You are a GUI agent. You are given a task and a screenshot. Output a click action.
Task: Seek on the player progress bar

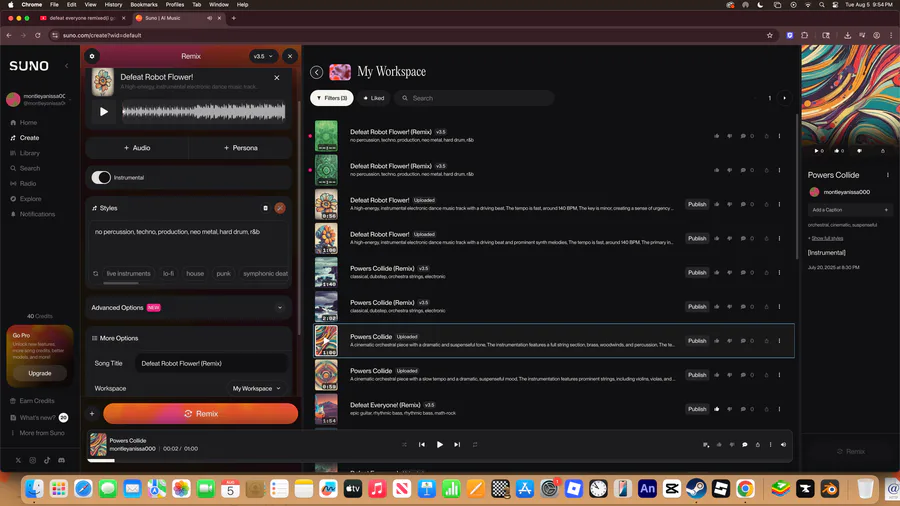coord(440,461)
